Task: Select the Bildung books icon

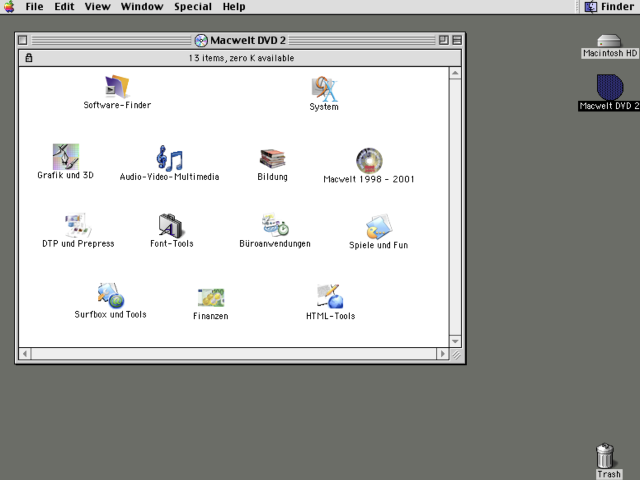Action: [x=272, y=158]
